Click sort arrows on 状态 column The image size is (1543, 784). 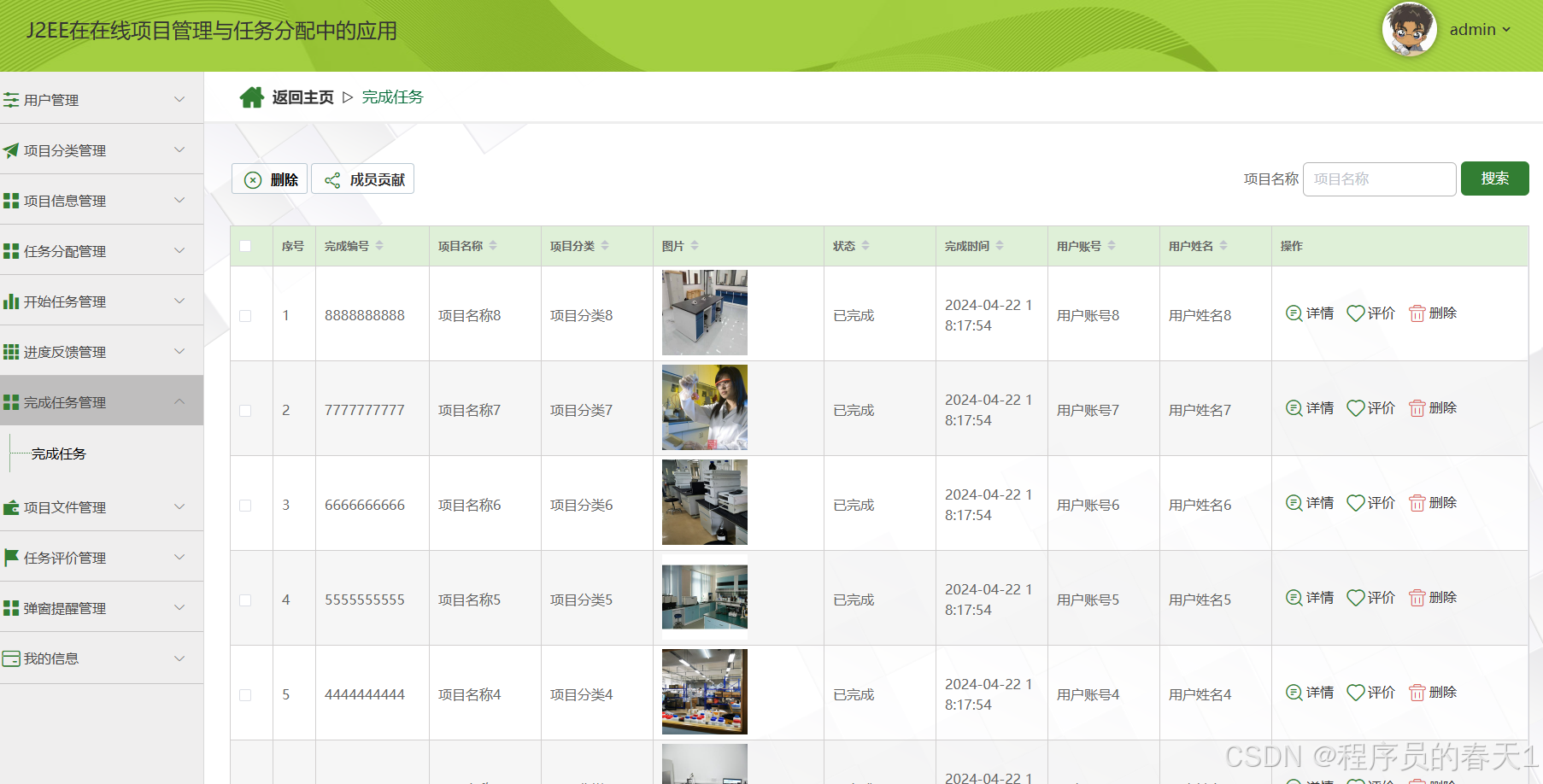coord(865,246)
